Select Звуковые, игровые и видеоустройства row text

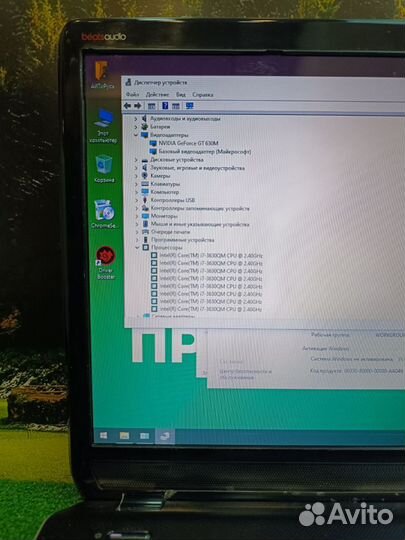click(x=197, y=168)
